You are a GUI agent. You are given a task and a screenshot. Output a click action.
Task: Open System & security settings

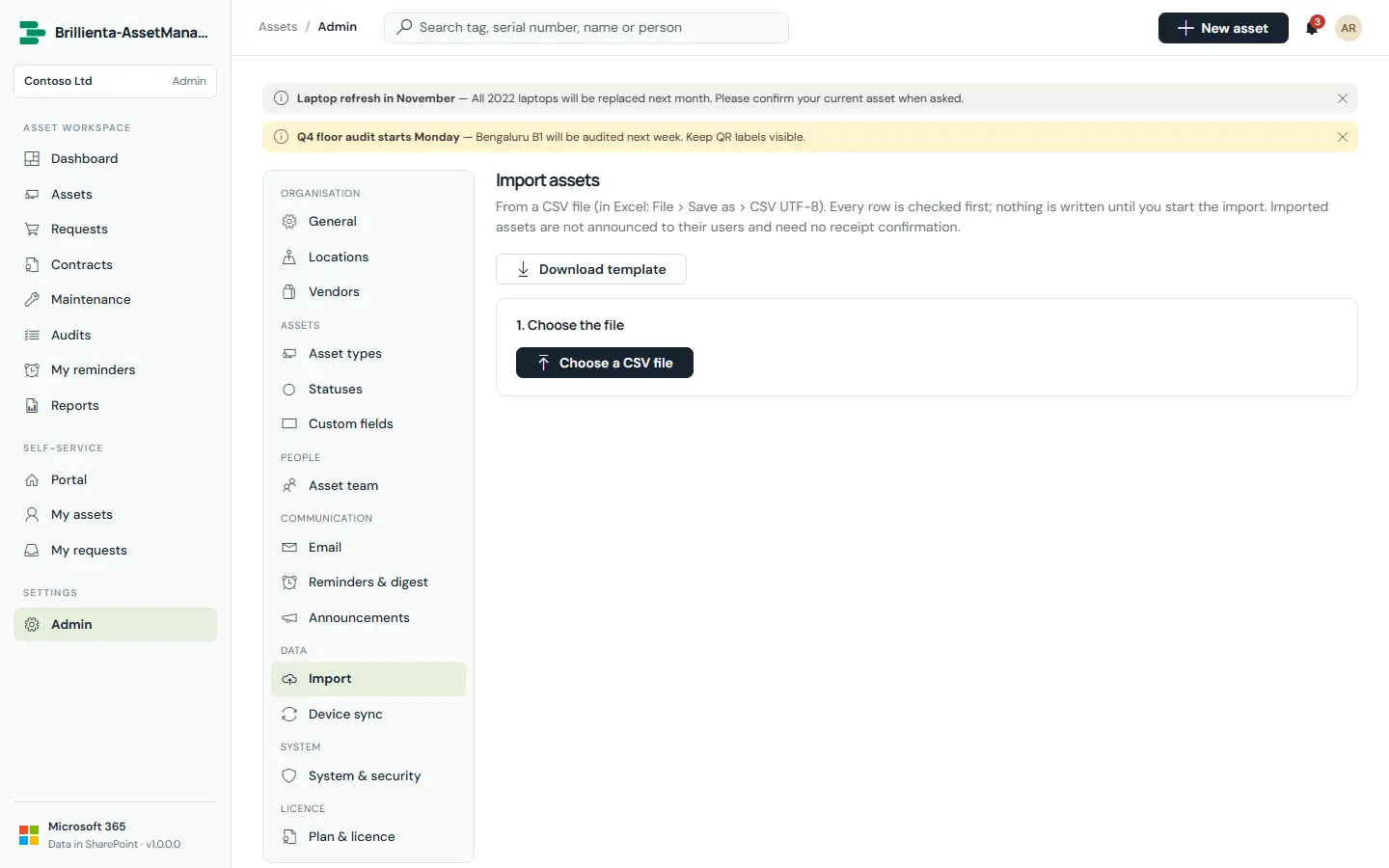(x=368, y=776)
